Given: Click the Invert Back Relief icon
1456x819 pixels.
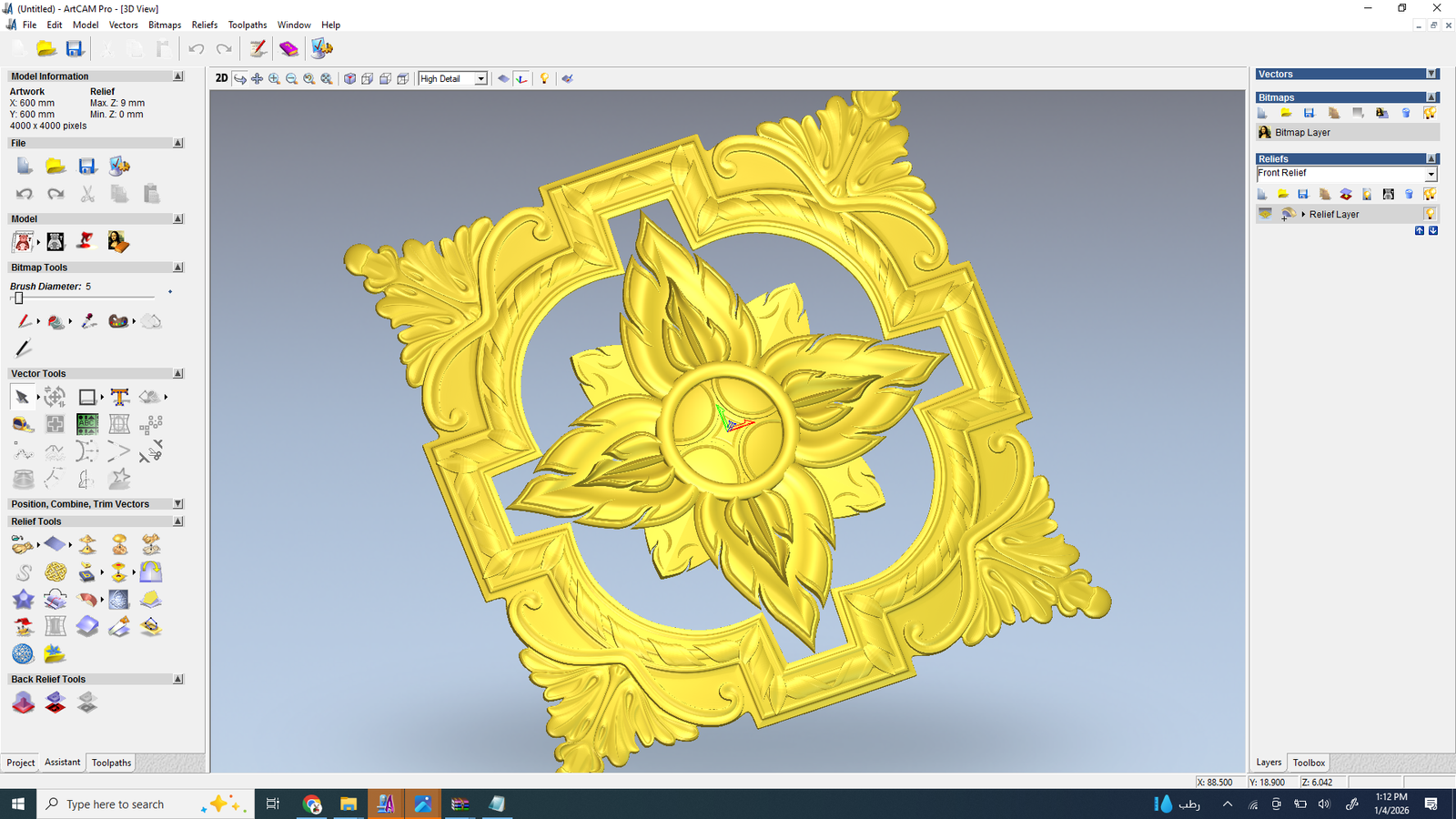Looking at the screenshot, I should [56, 702].
